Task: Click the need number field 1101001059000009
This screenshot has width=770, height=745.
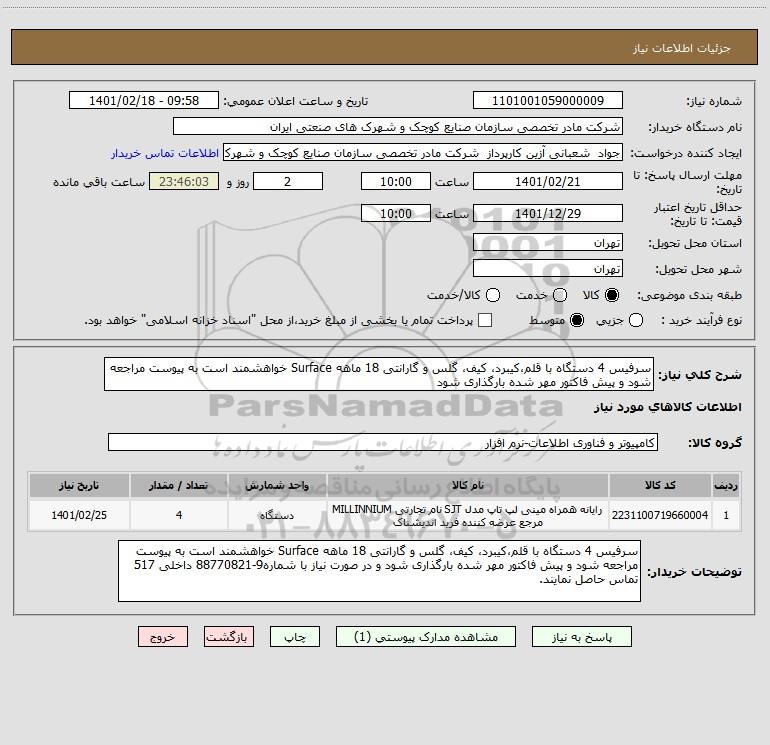Action: pyautogui.click(x=548, y=101)
